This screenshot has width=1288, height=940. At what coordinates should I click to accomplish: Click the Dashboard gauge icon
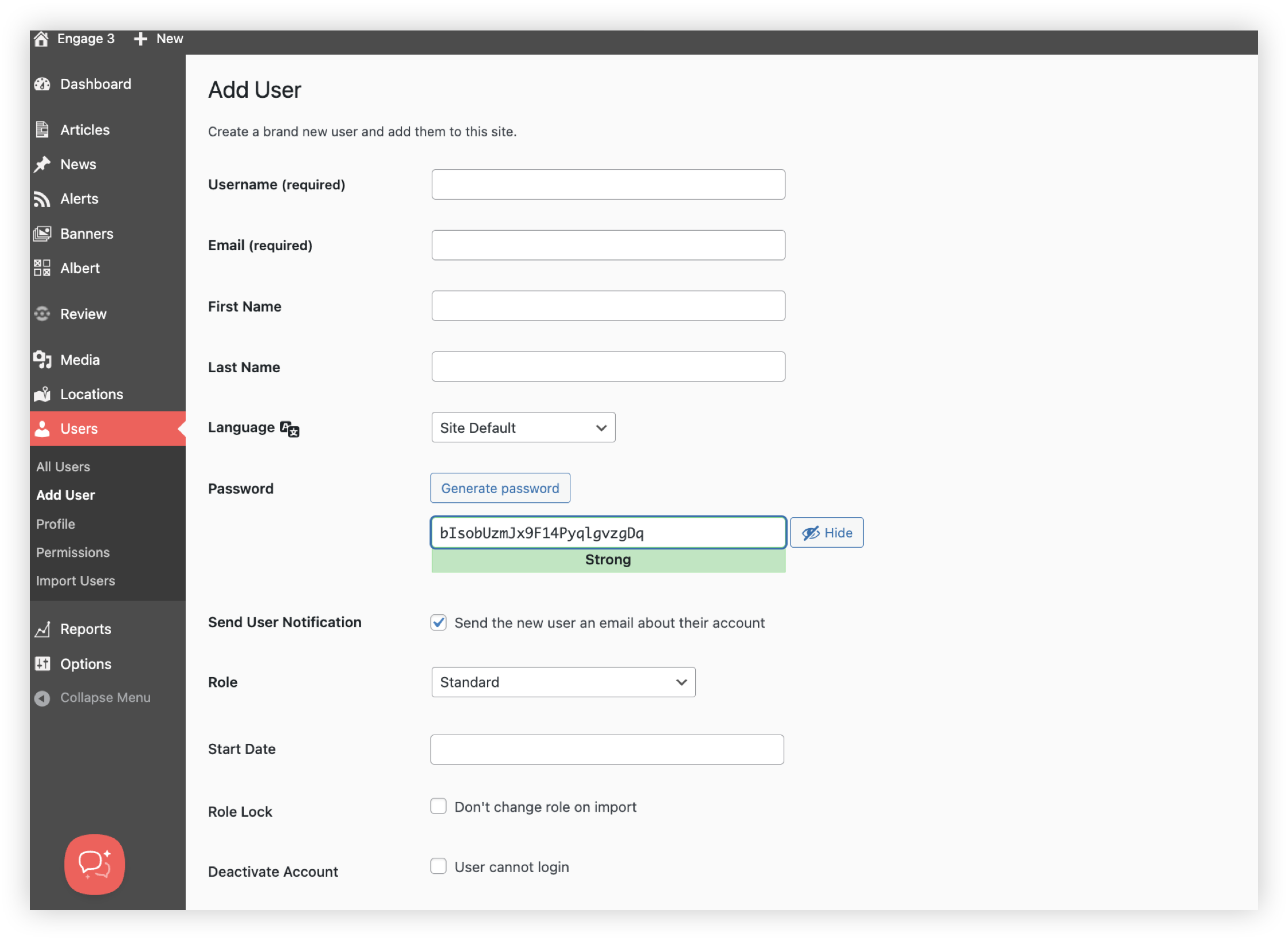[x=42, y=84]
